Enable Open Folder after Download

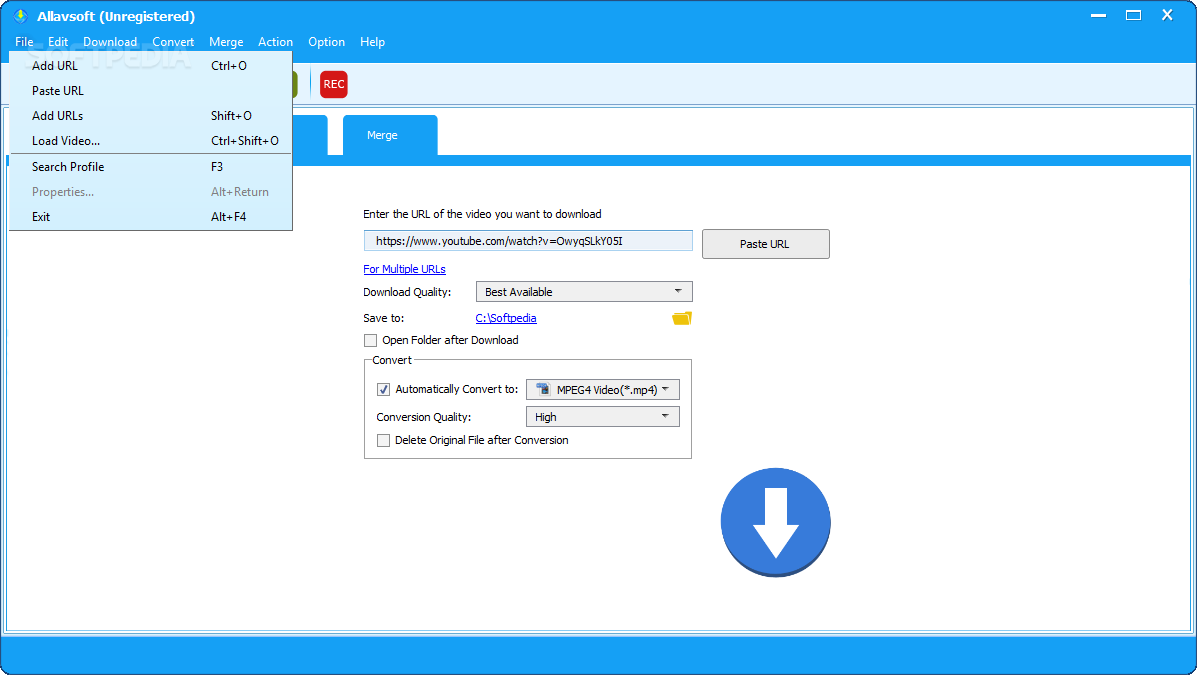tap(370, 341)
